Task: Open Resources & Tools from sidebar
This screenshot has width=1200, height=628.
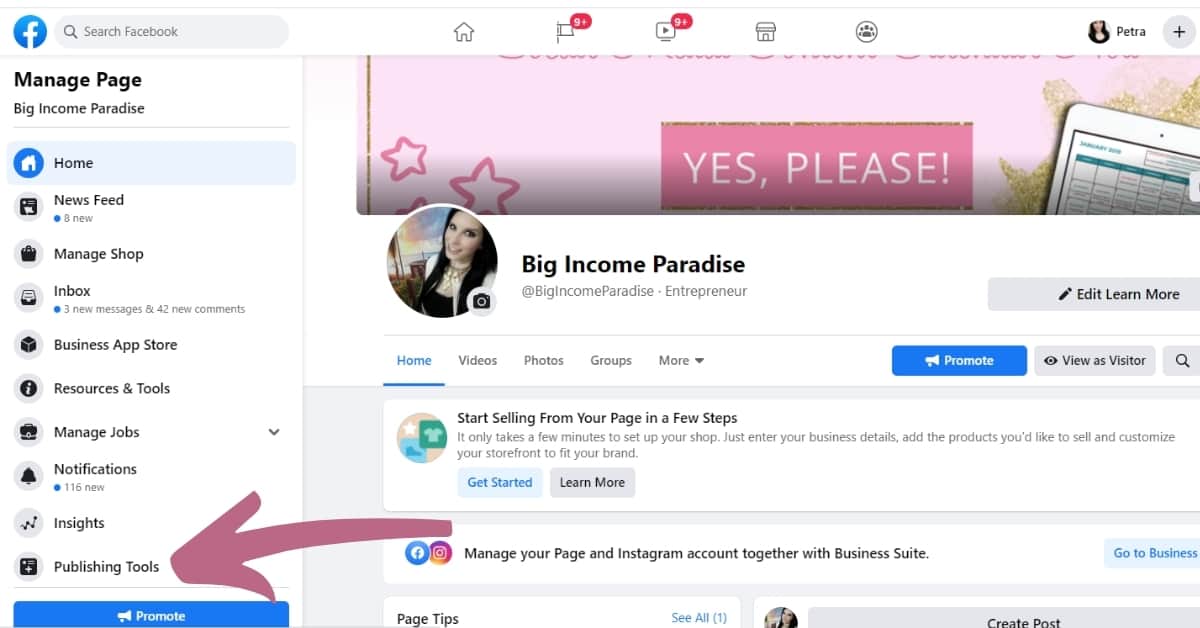Action: pos(111,388)
